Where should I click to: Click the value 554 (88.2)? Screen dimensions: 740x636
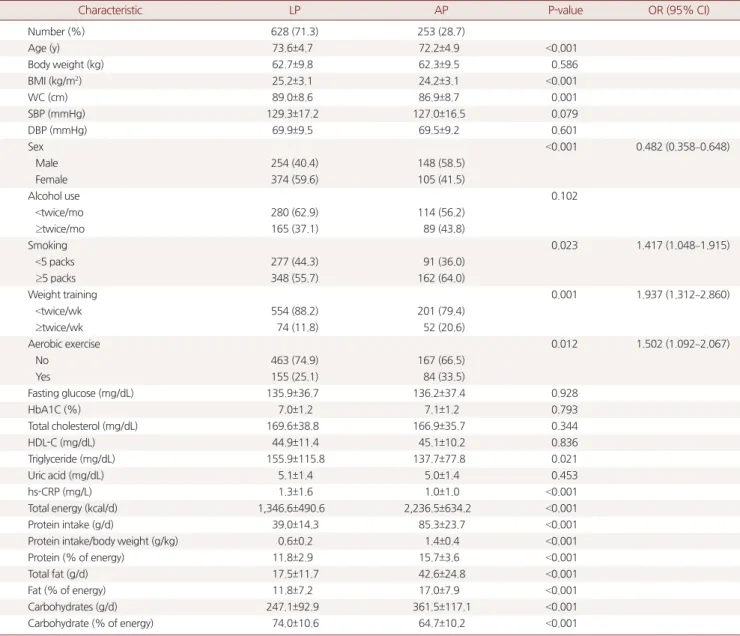[x=294, y=311]
